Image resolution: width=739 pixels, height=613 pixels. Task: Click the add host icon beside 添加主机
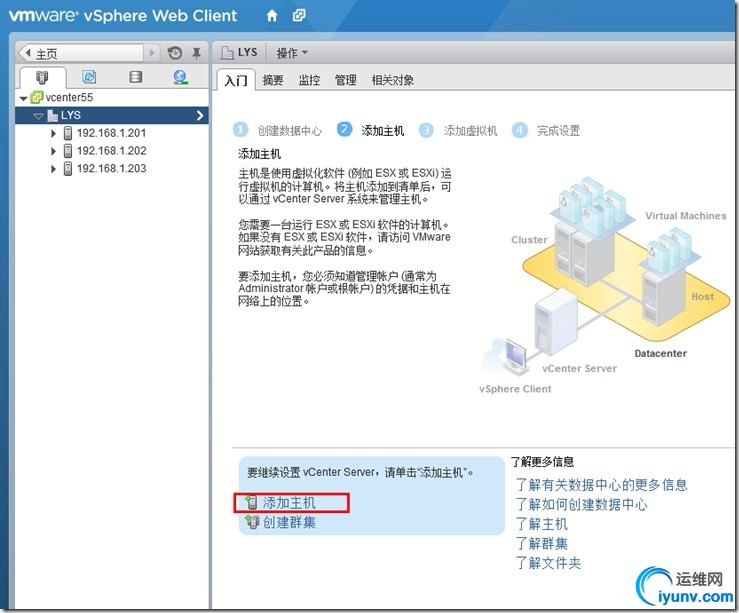click(252, 503)
